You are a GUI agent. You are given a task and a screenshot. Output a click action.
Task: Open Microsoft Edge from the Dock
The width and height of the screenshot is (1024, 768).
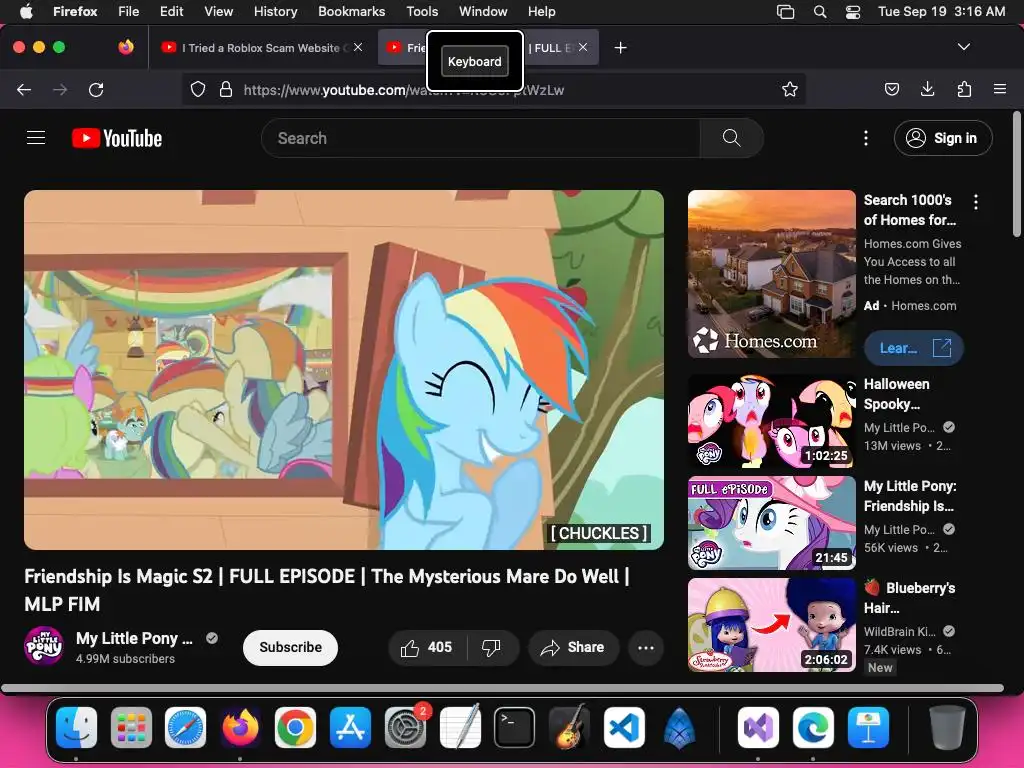tap(813, 727)
